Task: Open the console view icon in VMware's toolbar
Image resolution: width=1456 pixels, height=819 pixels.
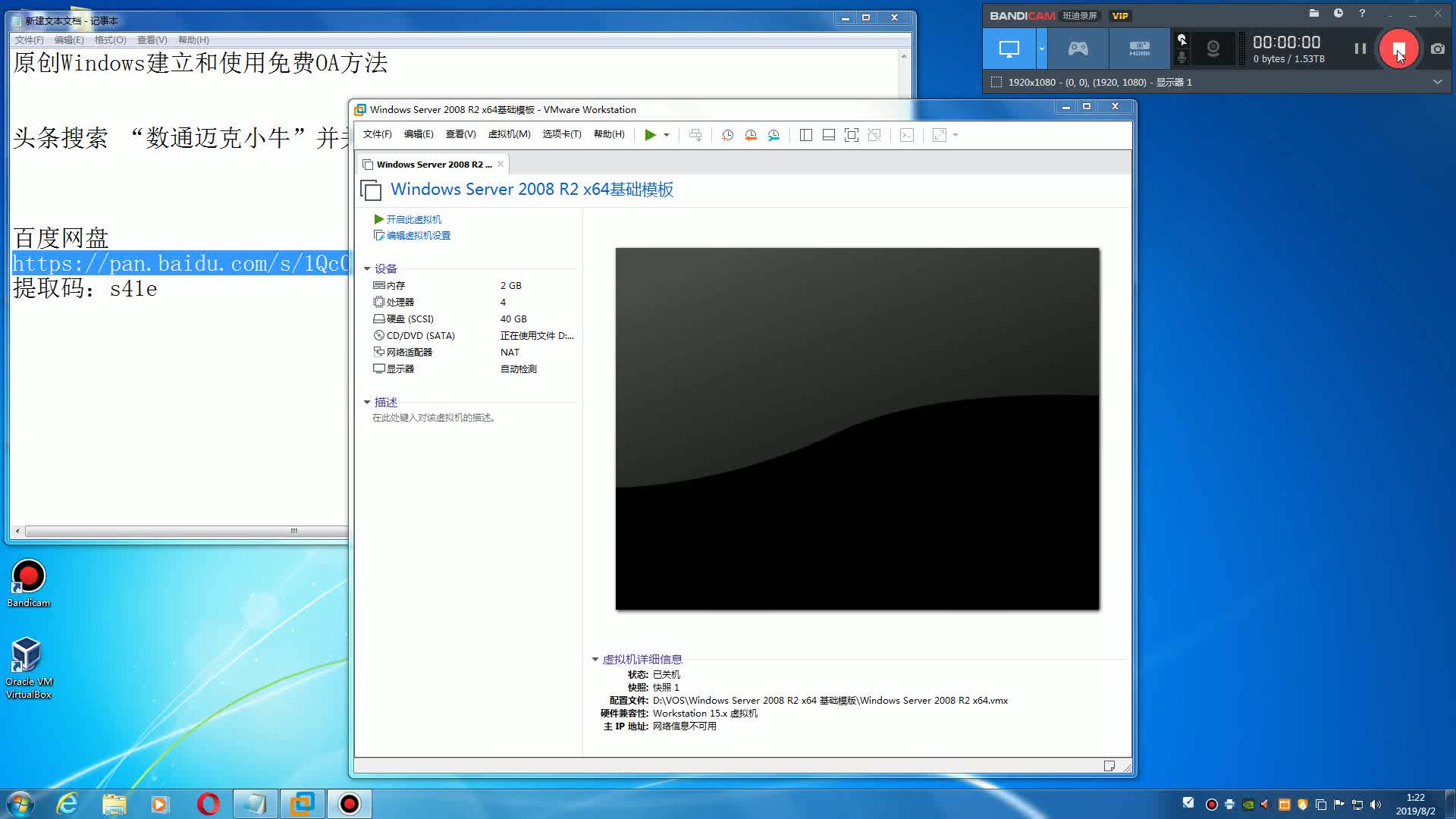Action: coord(907,135)
